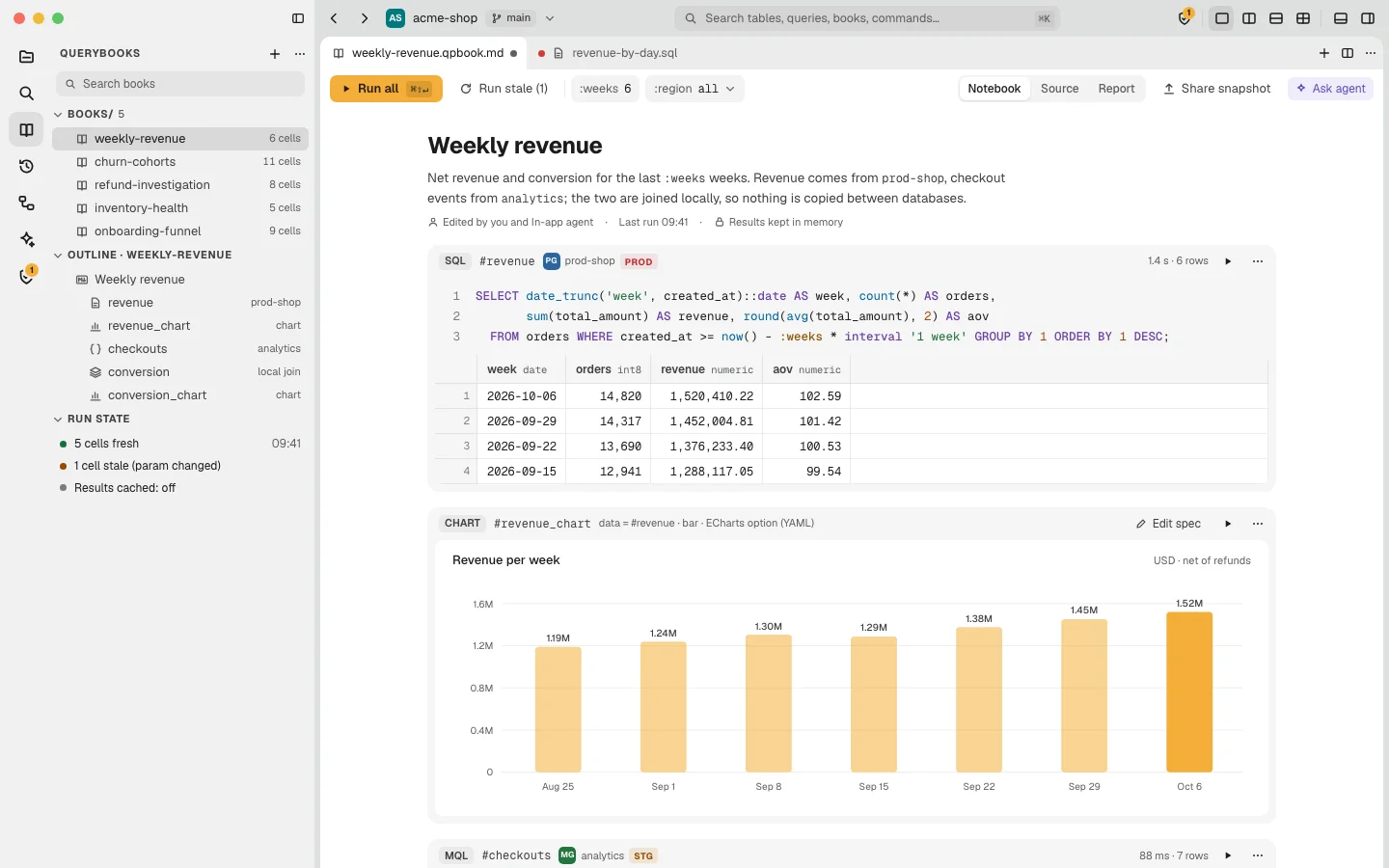Run the #revenue SQL cell
Screen dimensions: 1389x868
[1228, 261]
